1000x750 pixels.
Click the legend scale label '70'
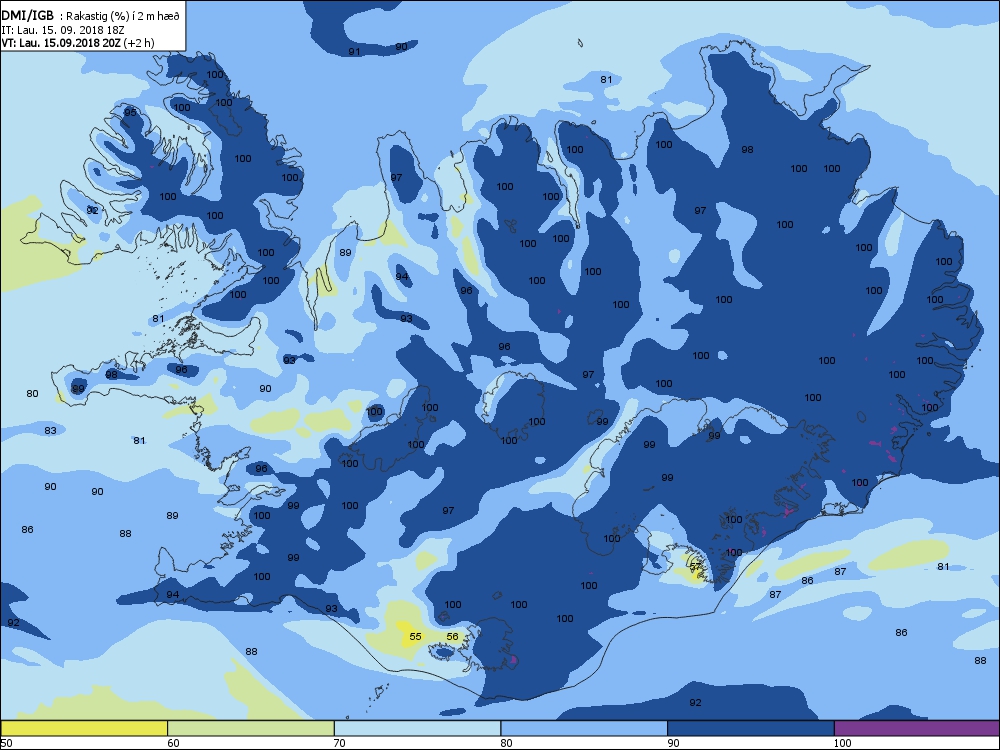[x=339, y=743]
